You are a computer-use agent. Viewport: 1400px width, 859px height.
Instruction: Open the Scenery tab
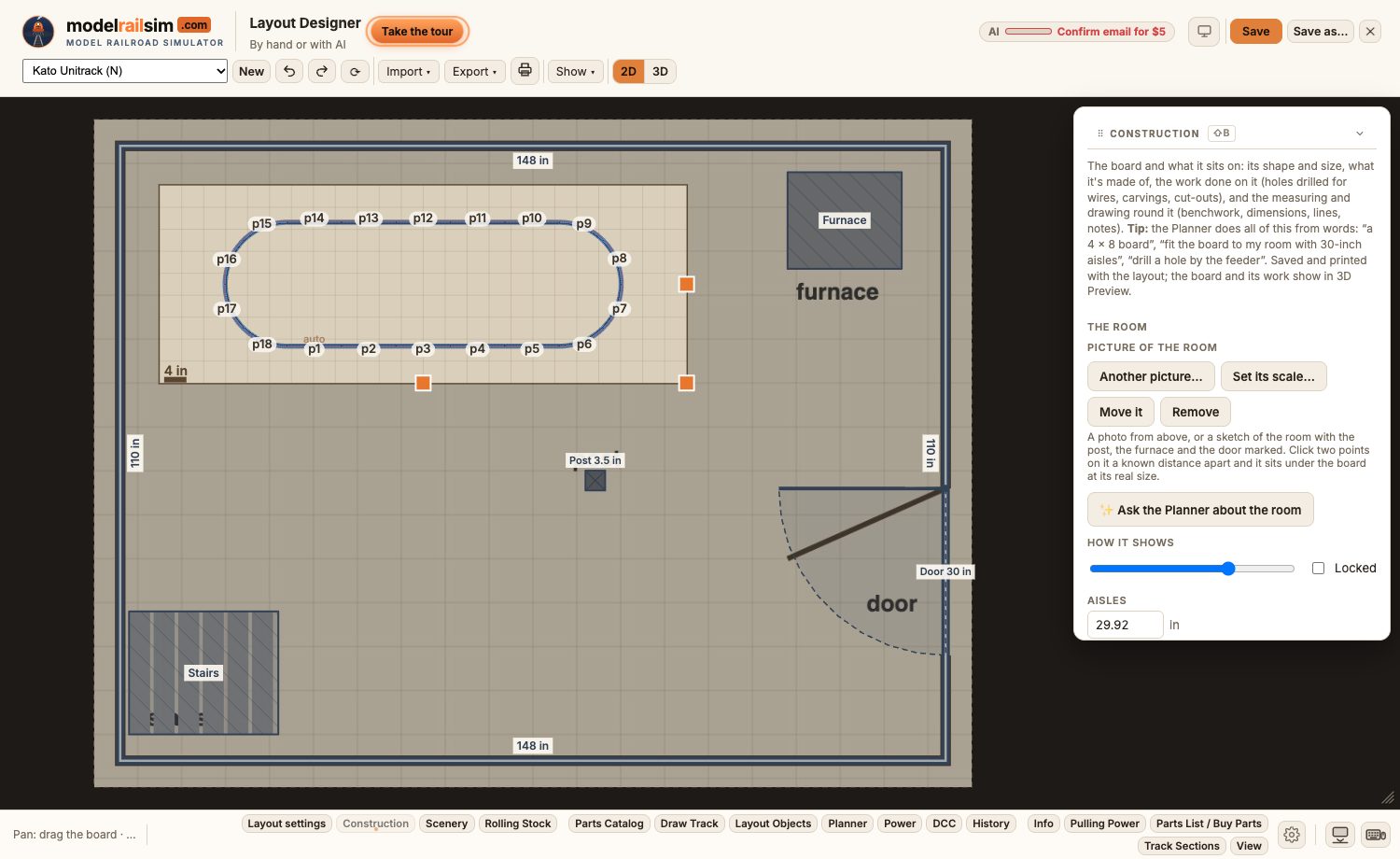point(446,824)
